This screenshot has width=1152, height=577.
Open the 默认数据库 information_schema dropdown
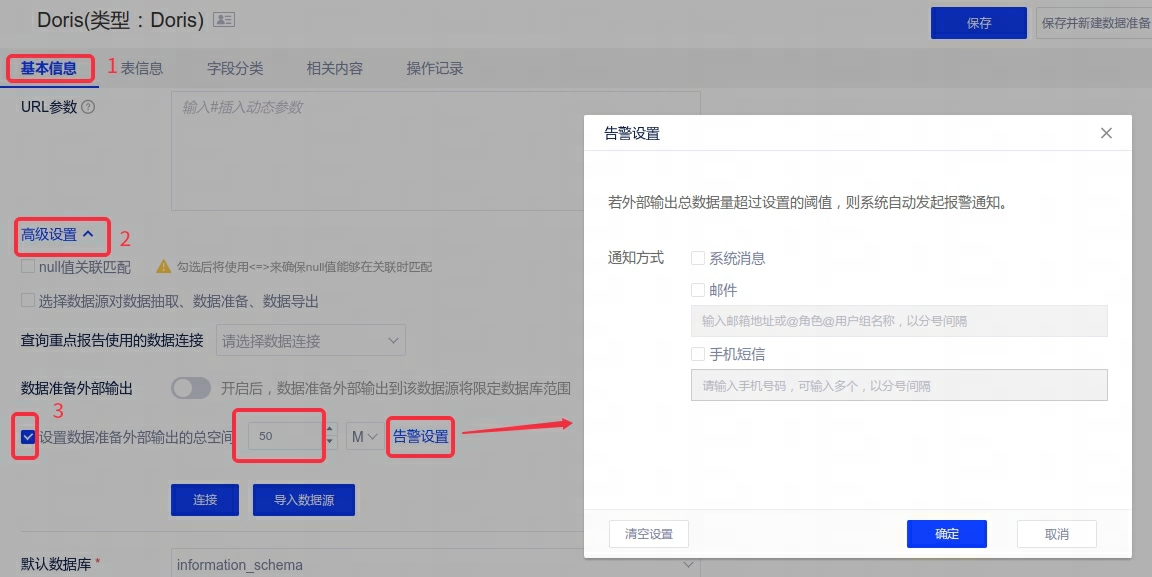click(x=435, y=565)
